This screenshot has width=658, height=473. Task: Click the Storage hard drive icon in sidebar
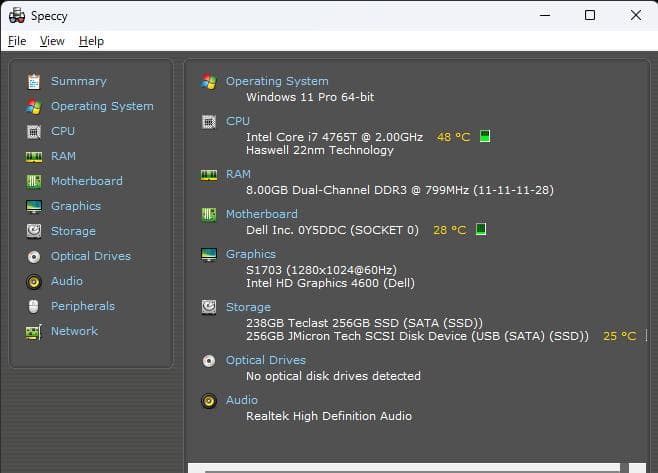pyautogui.click(x=34, y=231)
